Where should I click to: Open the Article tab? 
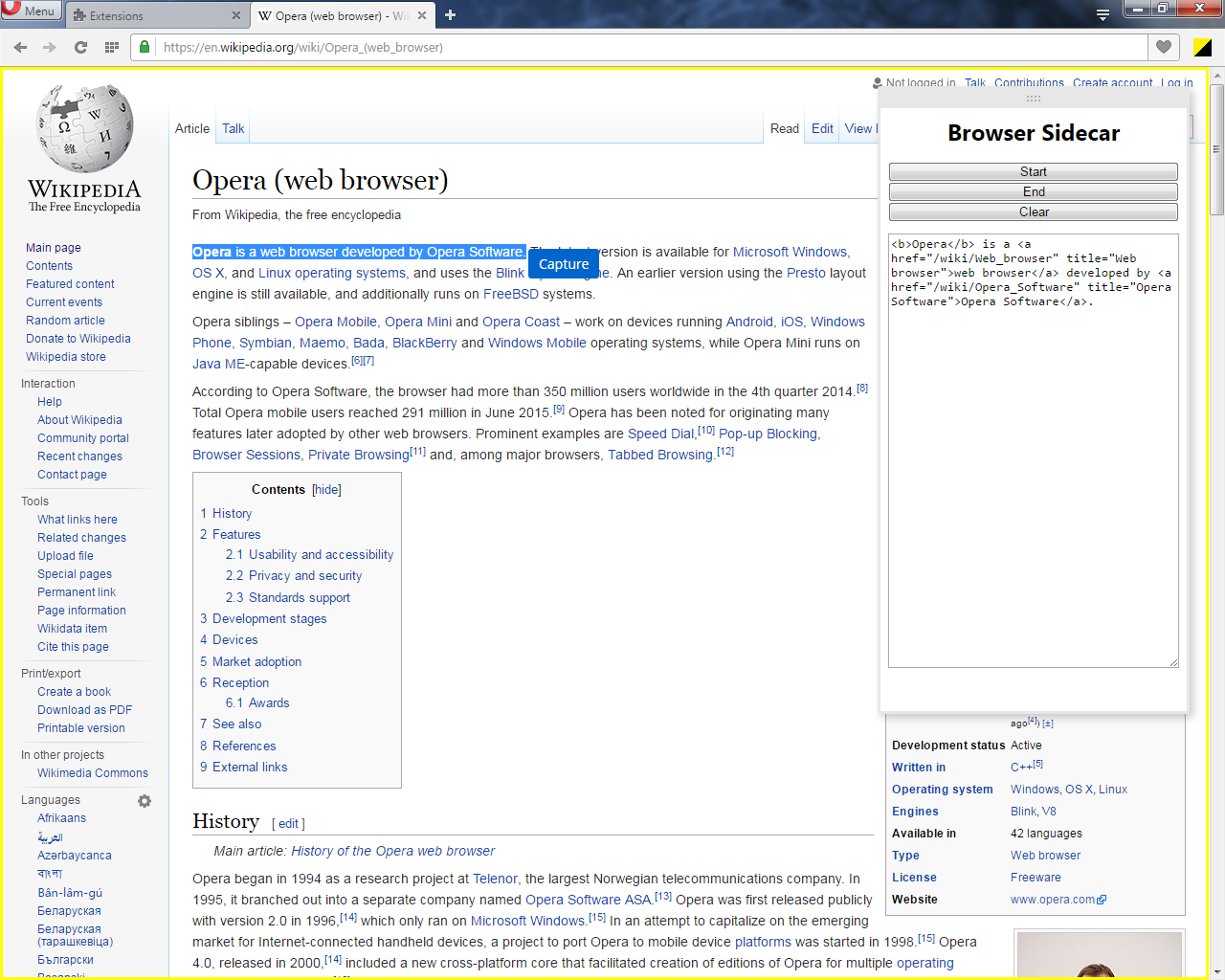(x=192, y=128)
